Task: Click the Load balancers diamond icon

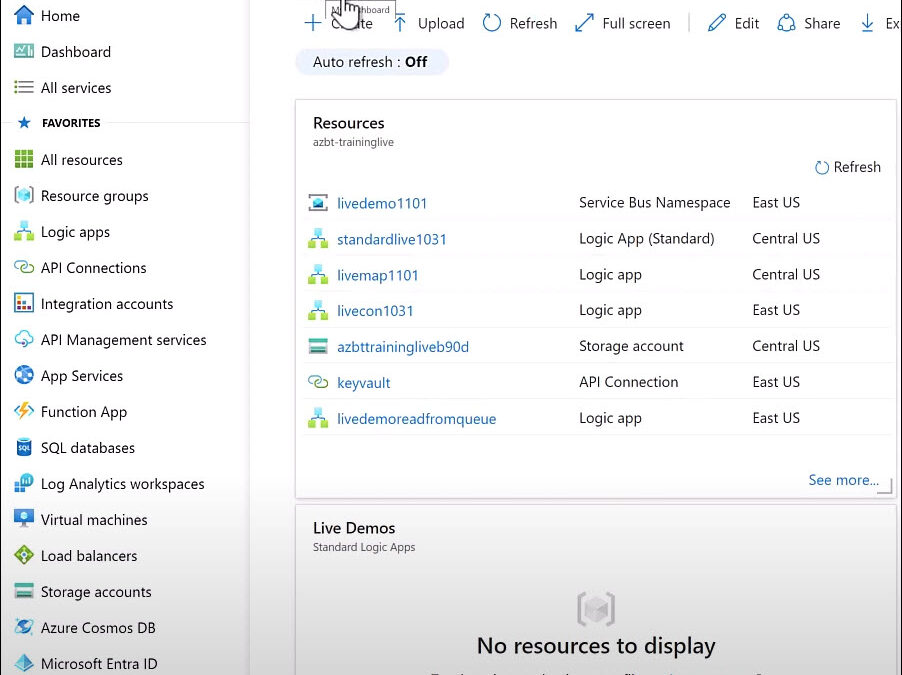Action: [x=24, y=555]
